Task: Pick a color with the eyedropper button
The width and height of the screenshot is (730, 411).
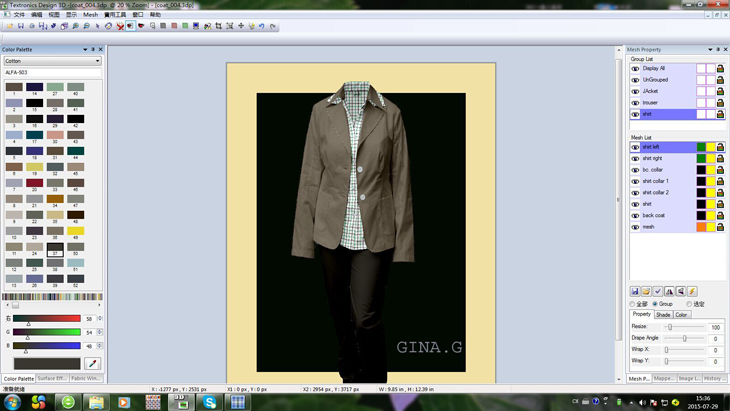Action: (92, 364)
